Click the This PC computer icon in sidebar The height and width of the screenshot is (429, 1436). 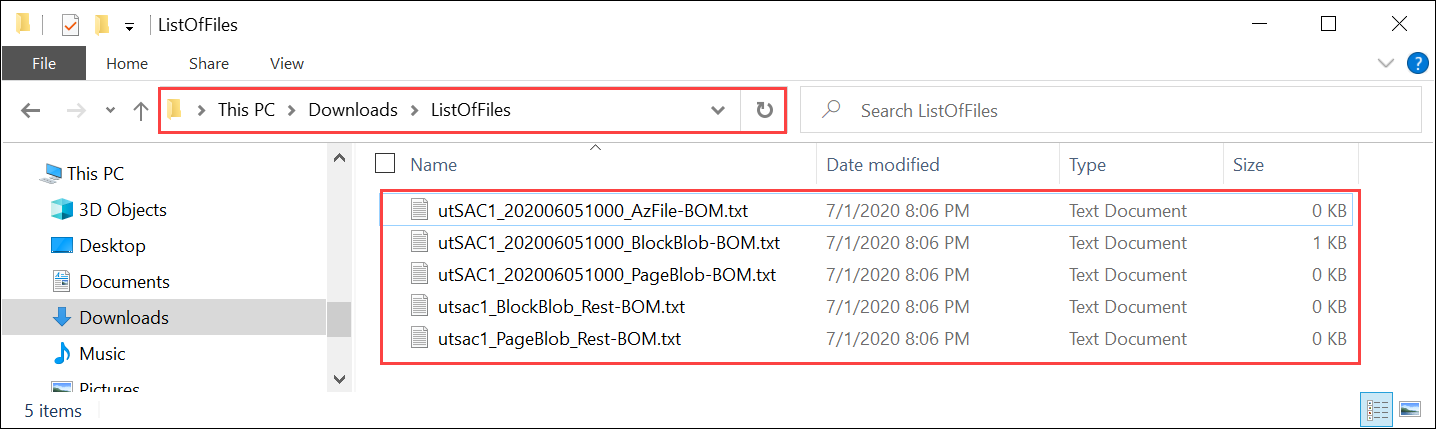pyautogui.click(x=51, y=175)
